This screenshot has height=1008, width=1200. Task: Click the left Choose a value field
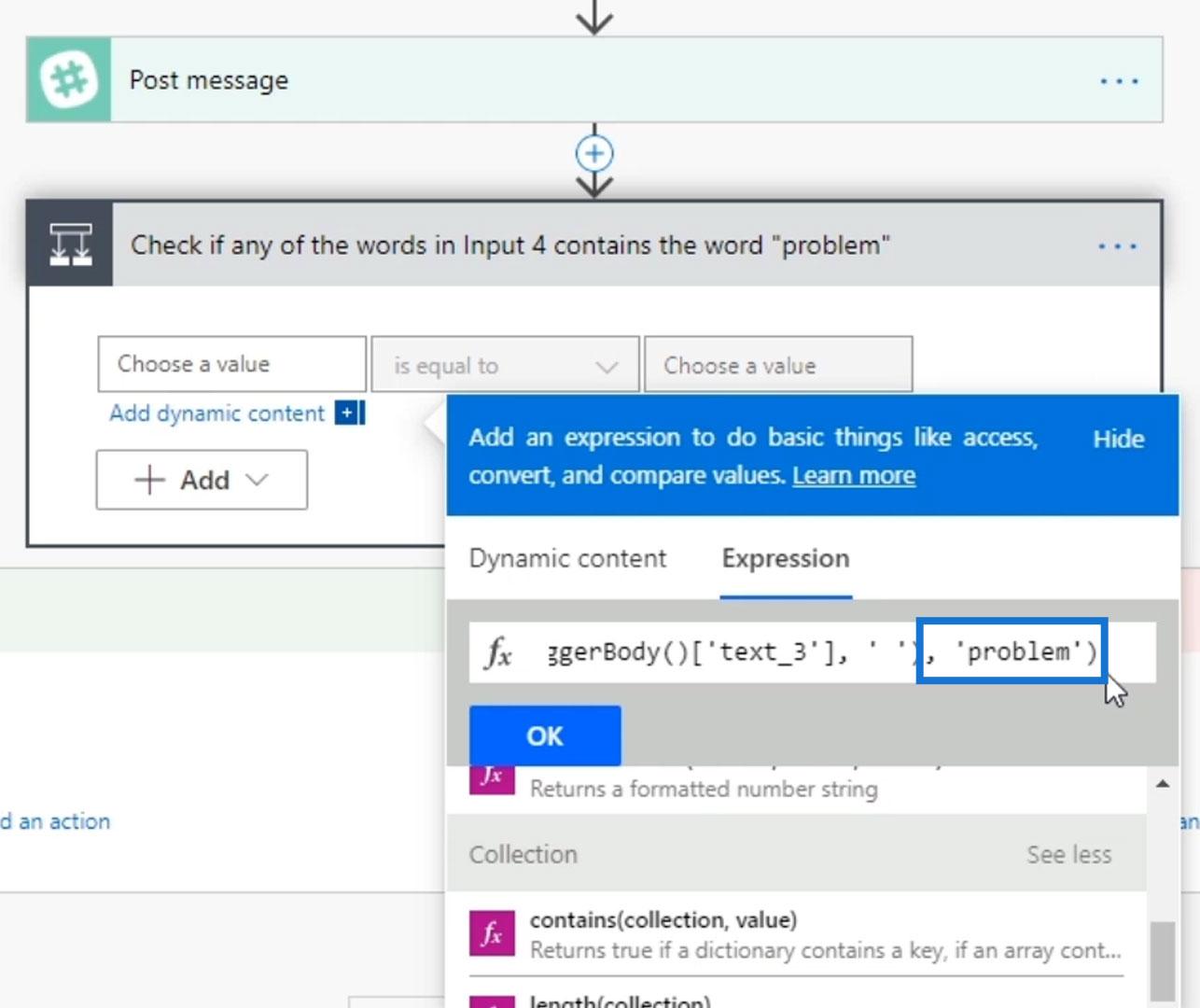(x=231, y=364)
